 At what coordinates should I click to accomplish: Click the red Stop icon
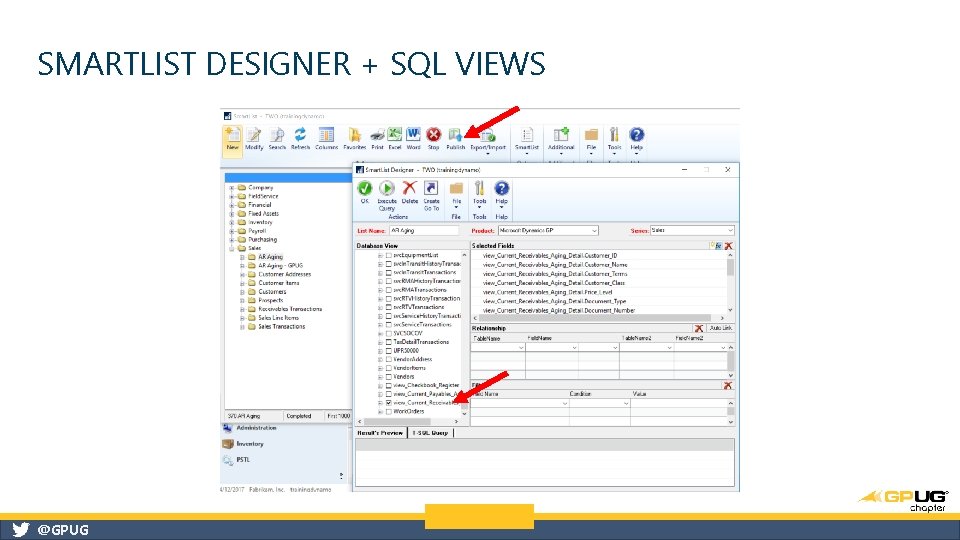(x=433, y=135)
